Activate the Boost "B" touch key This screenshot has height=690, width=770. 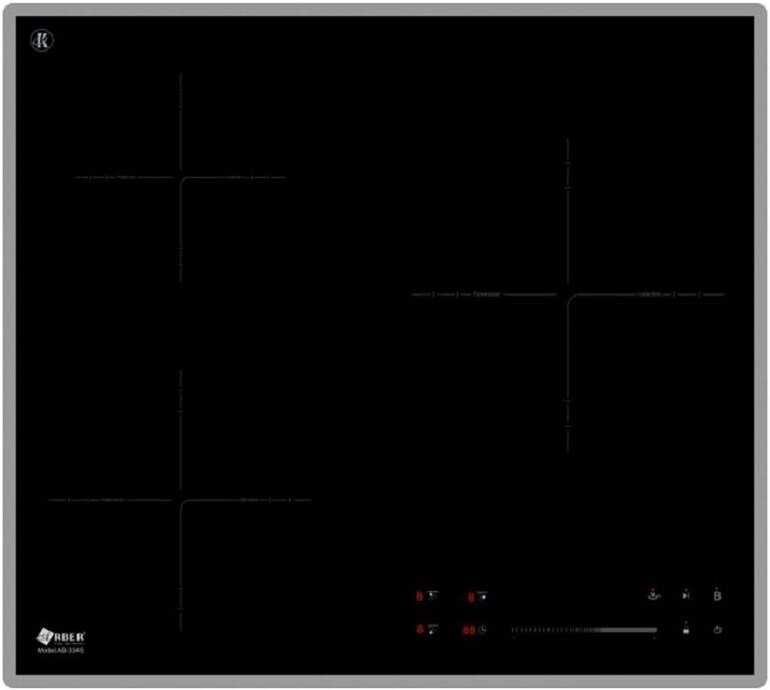click(x=717, y=595)
